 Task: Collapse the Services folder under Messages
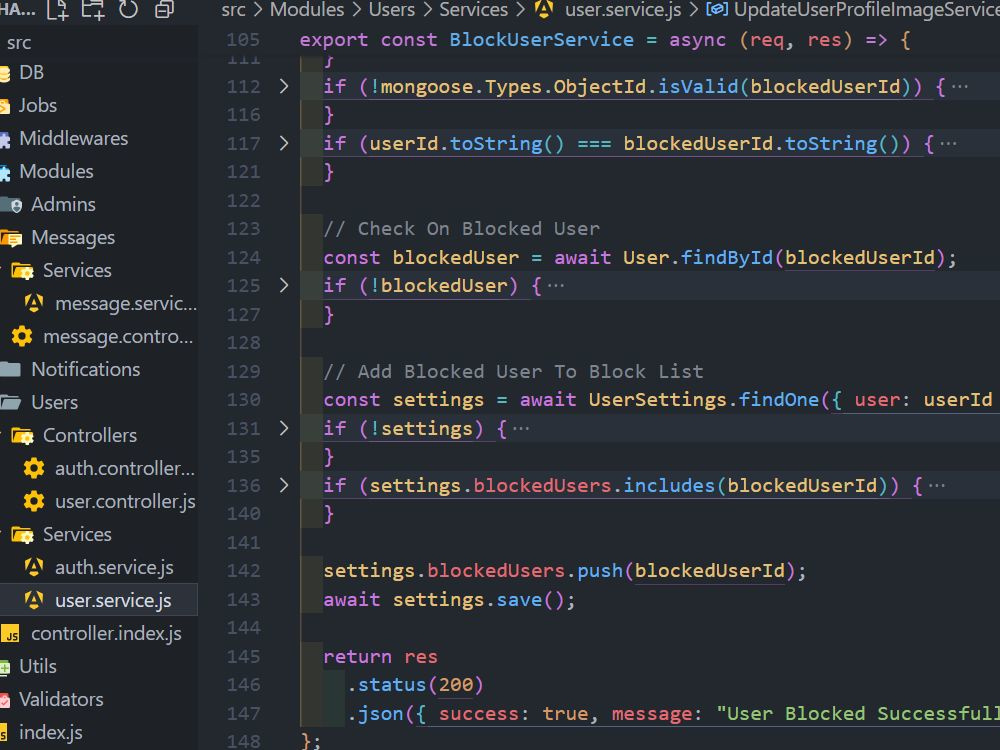[x=77, y=270]
